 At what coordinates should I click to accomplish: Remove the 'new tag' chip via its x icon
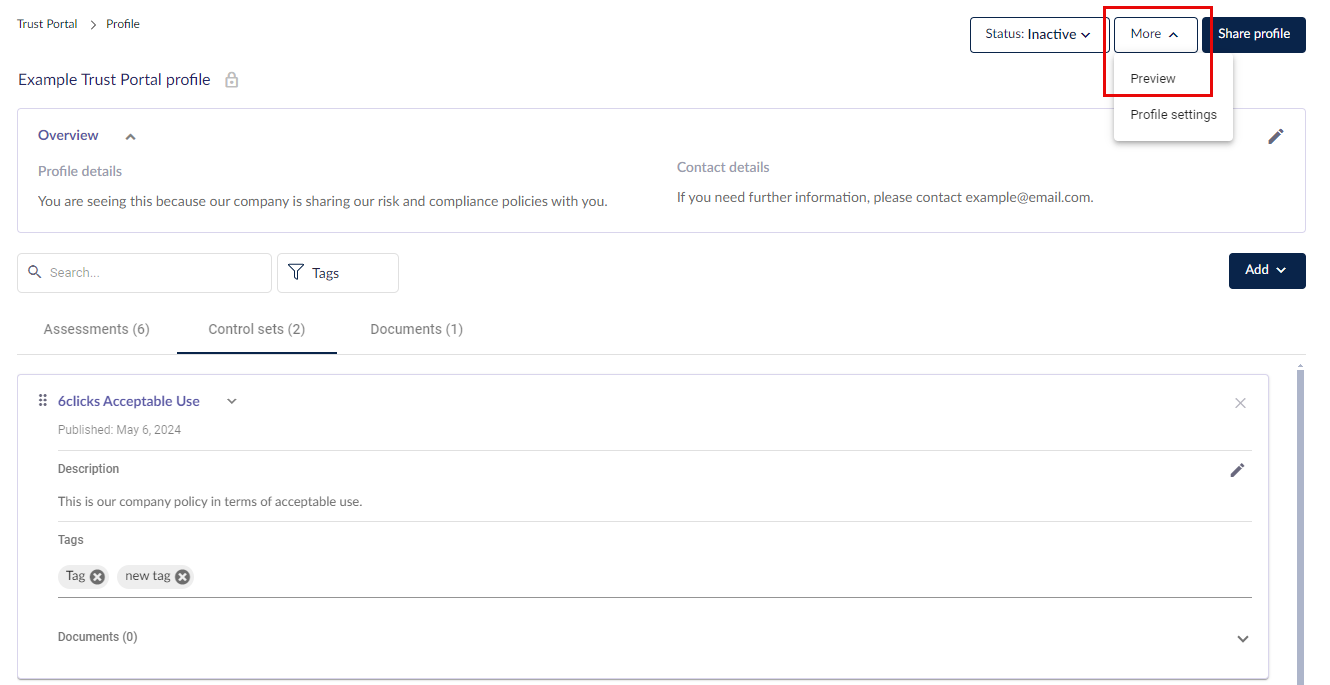182,576
